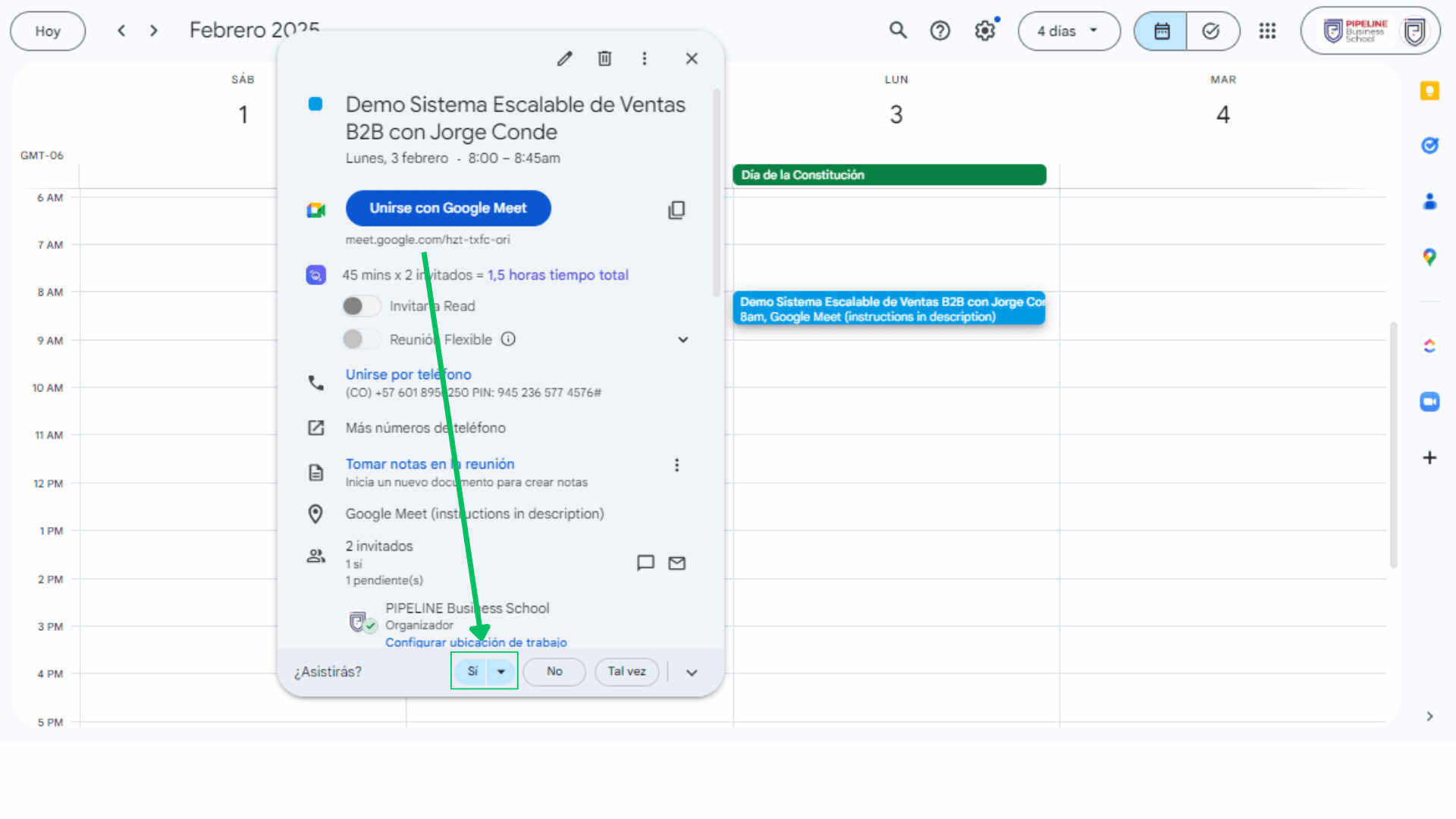Copy the Meet conference info
This screenshot has width=1456, height=819.
676,209
